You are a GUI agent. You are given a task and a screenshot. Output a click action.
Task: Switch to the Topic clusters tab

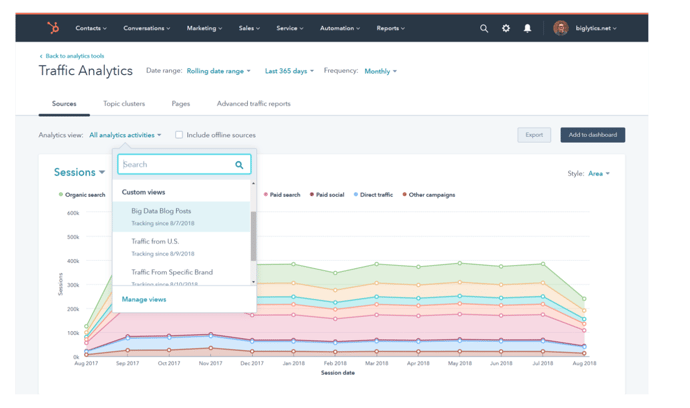(124, 103)
